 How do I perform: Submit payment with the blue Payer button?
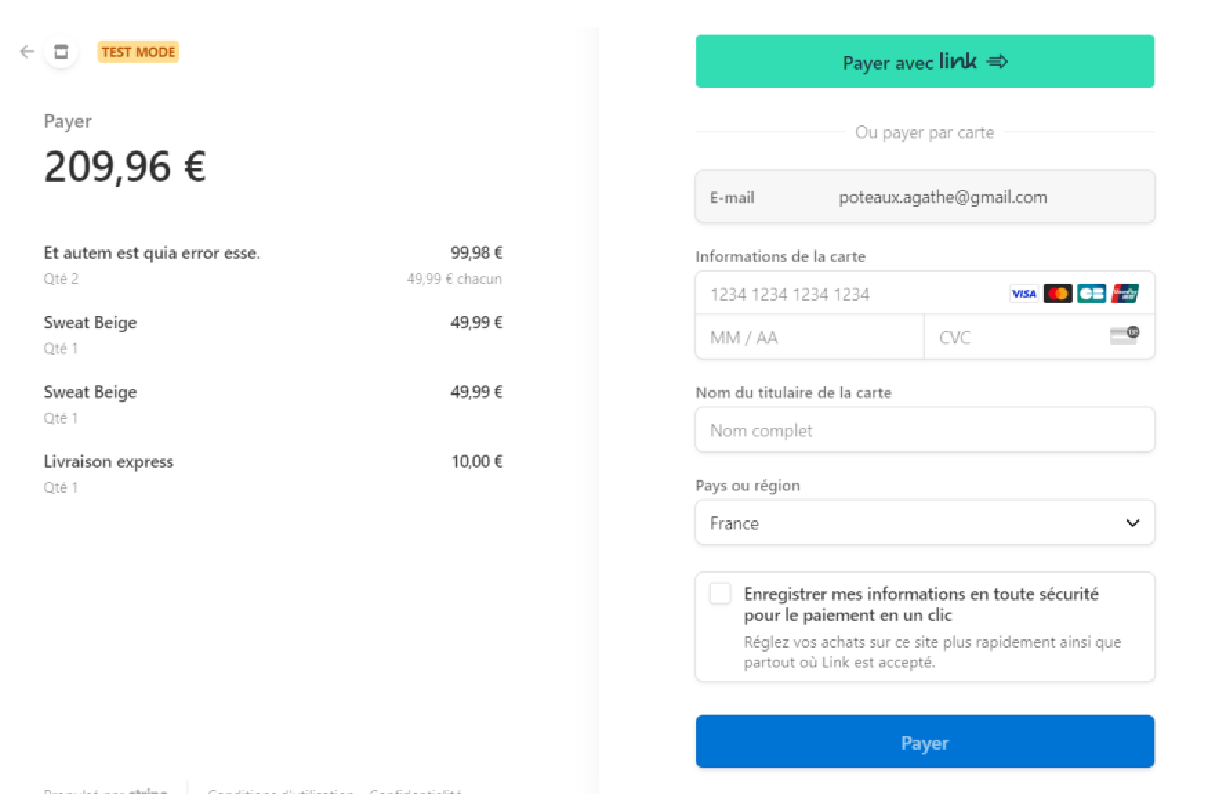click(x=925, y=742)
